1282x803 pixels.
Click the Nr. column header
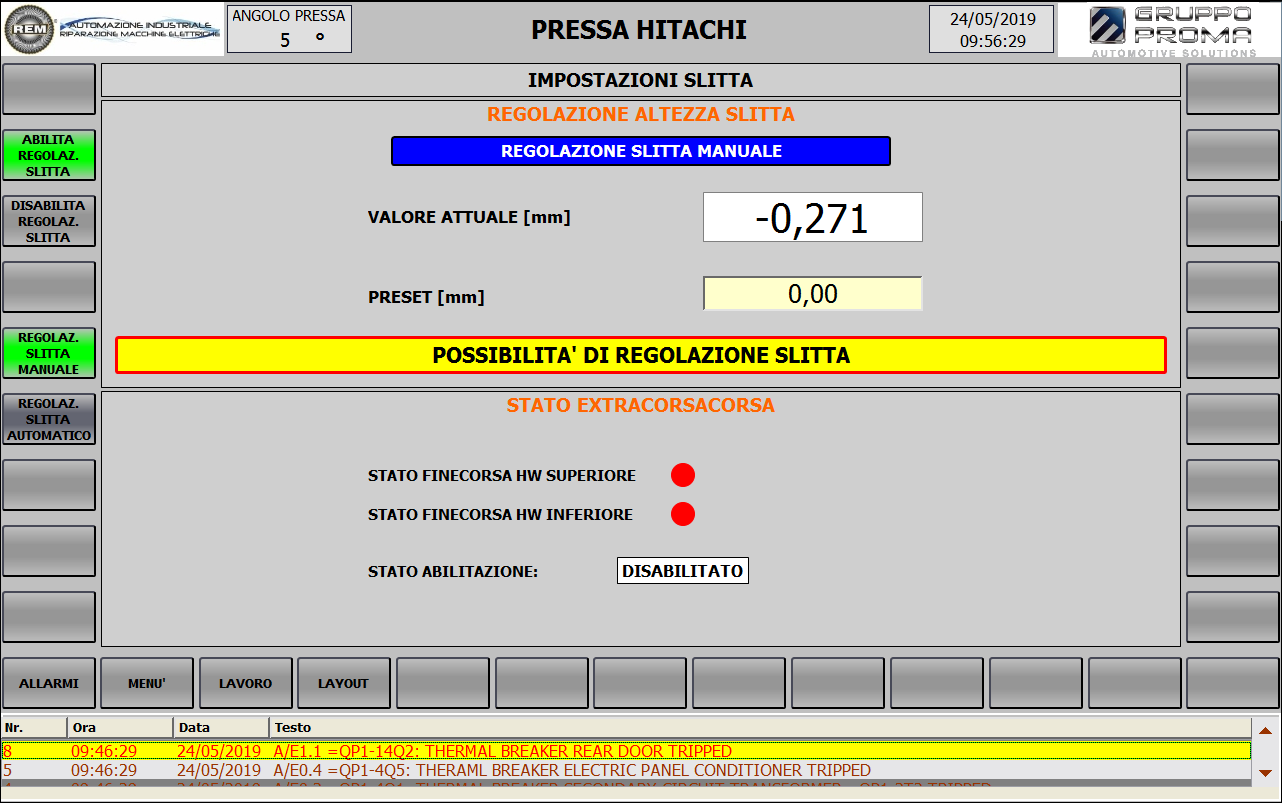pyautogui.click(x=35, y=727)
